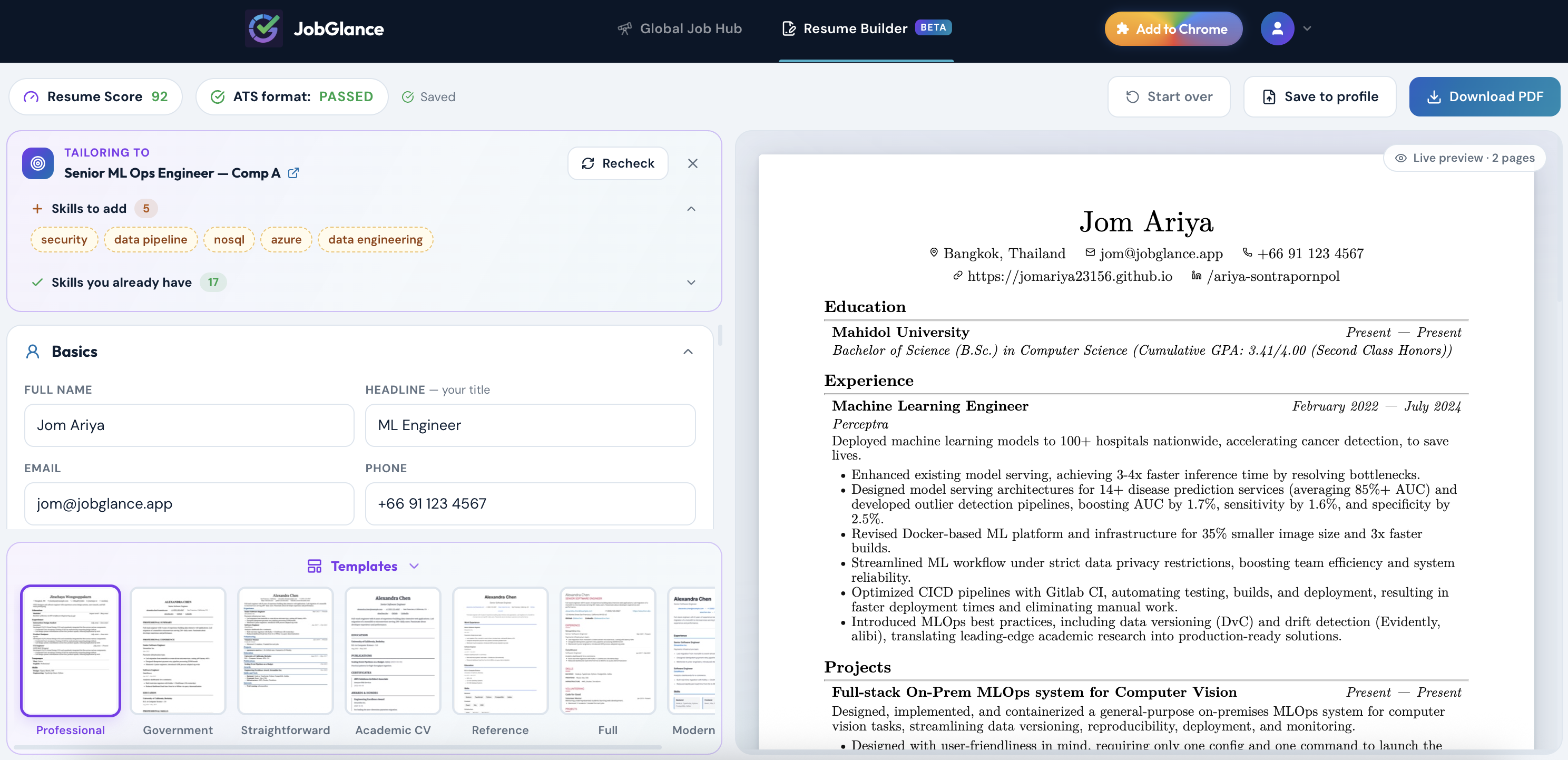Click Save to profile button
This screenshot has height=760, width=1568.
pos(1320,97)
